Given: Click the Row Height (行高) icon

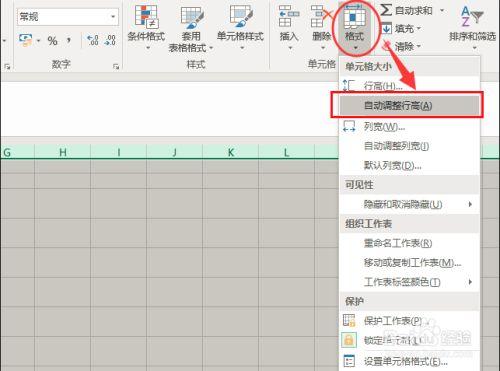Looking at the screenshot, I should (x=349, y=86).
